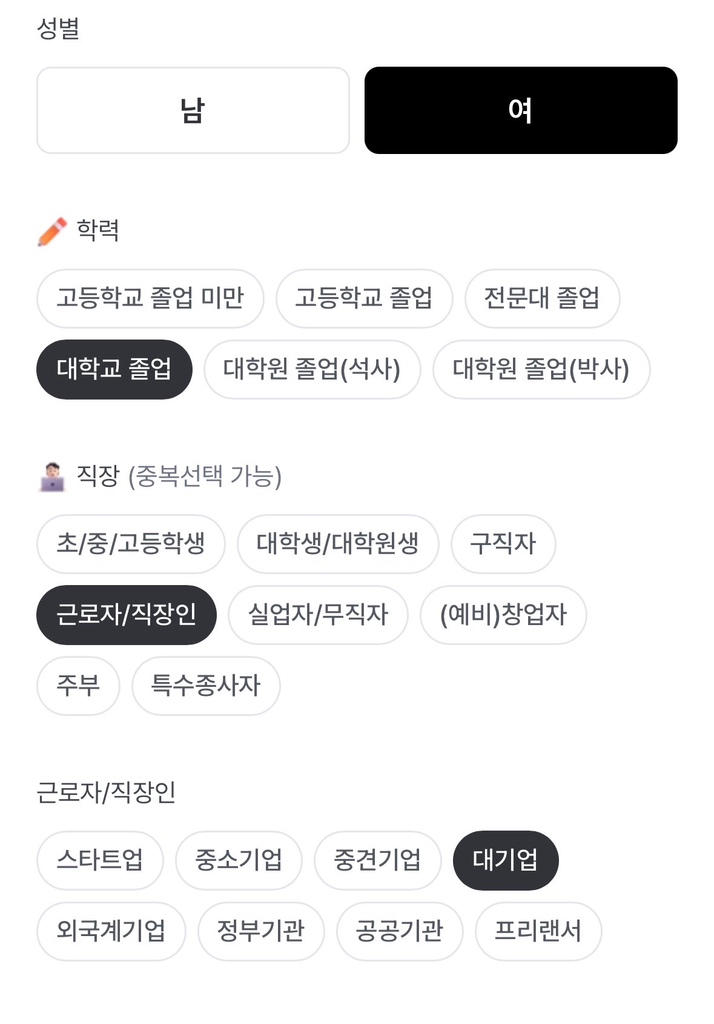
Task: Select 실업자/무직자 occupation
Action: coord(318,615)
